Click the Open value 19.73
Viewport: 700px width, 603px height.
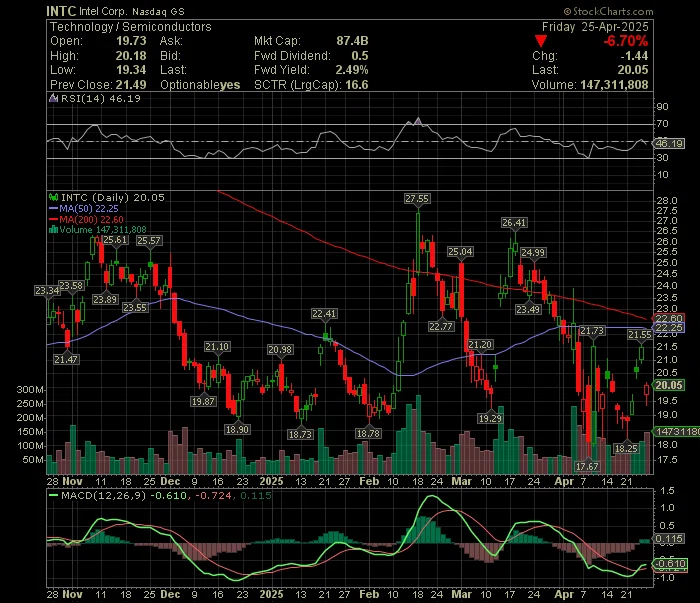(131, 41)
